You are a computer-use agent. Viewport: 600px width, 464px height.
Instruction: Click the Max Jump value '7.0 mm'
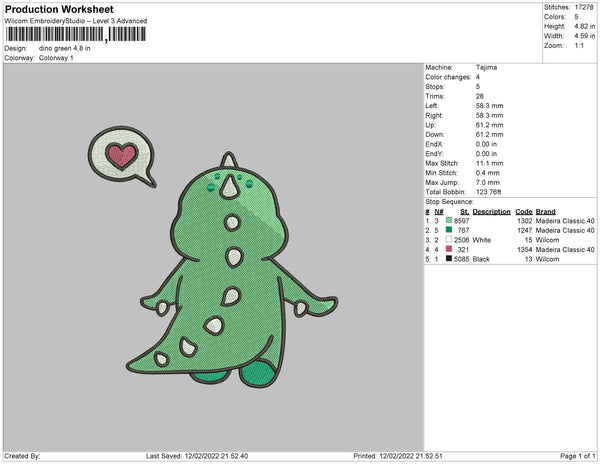point(488,182)
